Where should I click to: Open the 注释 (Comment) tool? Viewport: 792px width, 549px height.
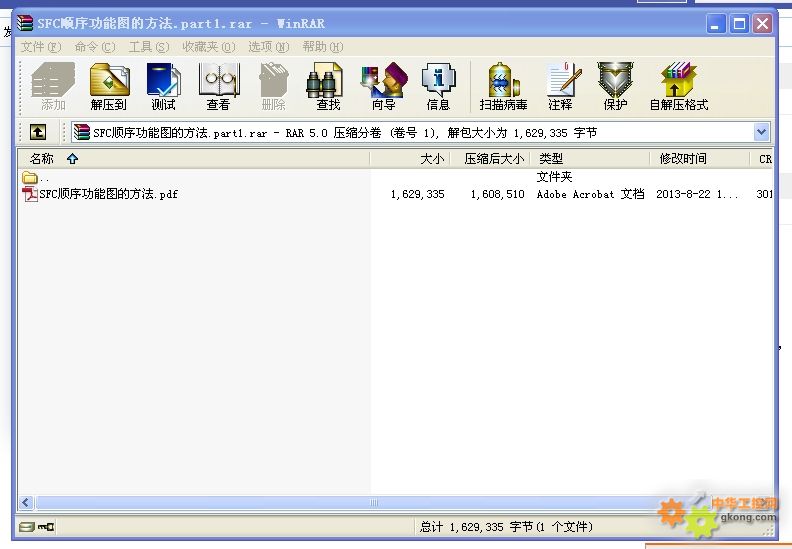click(x=561, y=86)
